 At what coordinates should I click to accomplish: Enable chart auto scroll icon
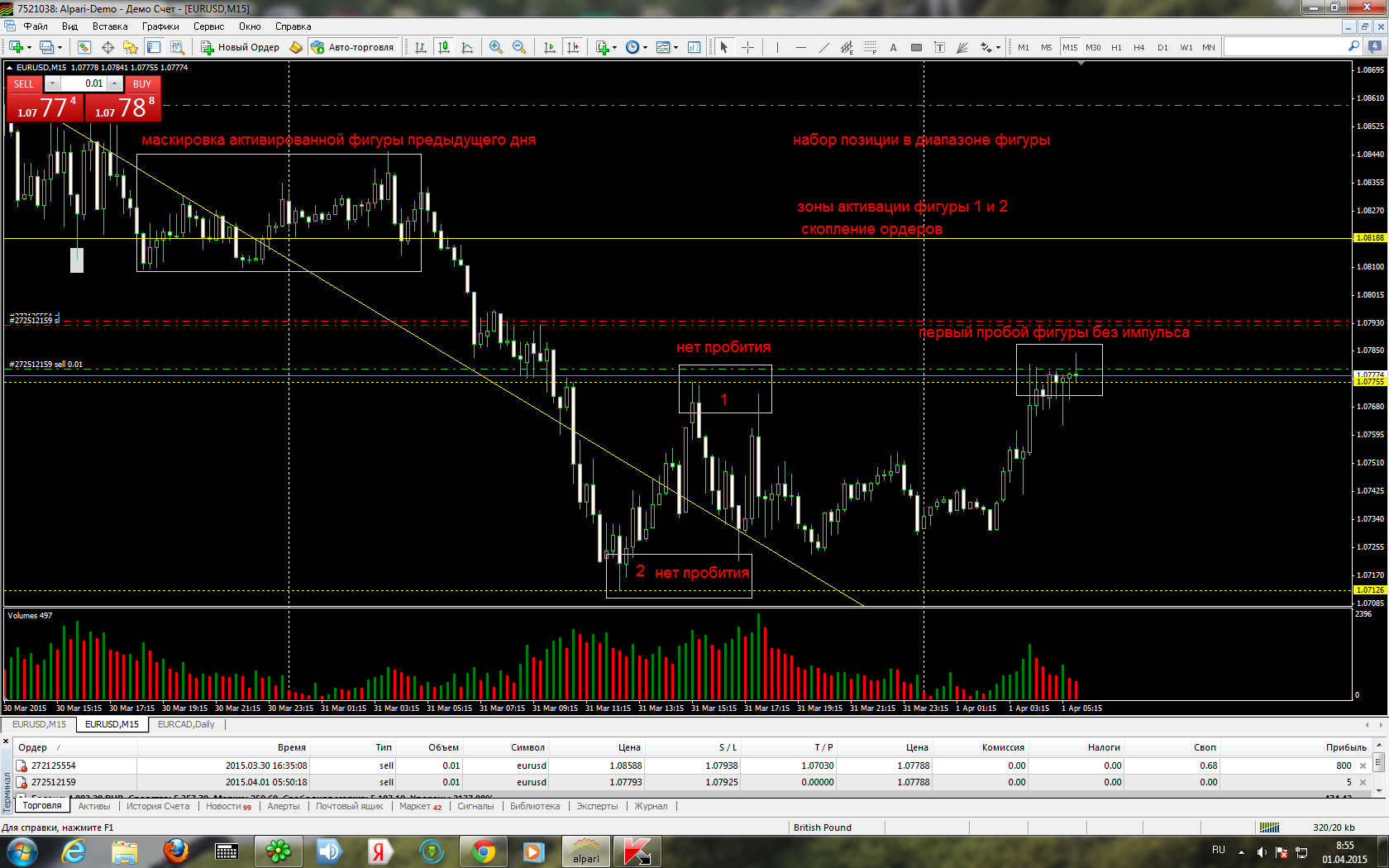click(x=550, y=47)
